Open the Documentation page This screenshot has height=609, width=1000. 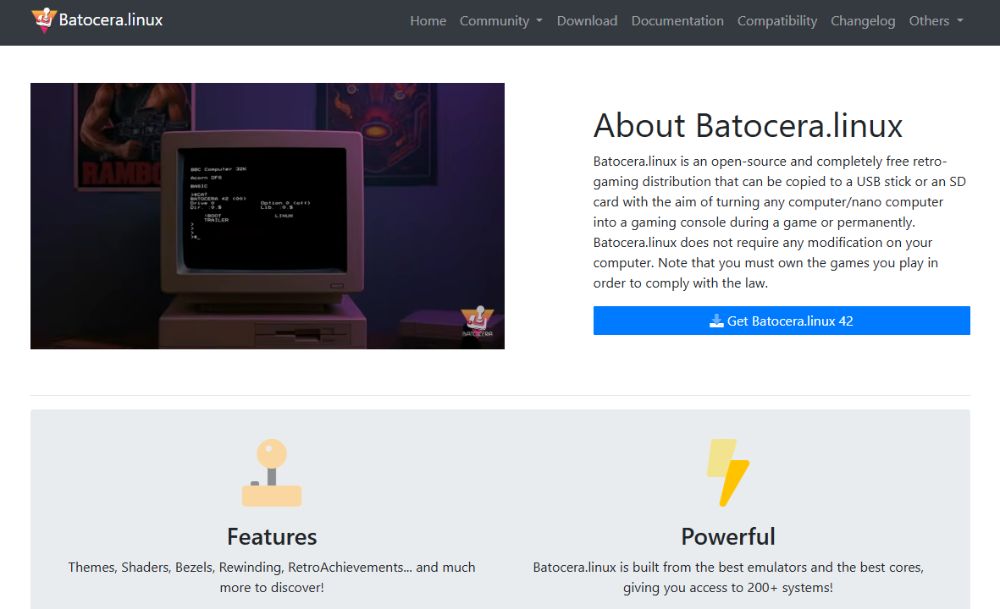677,21
